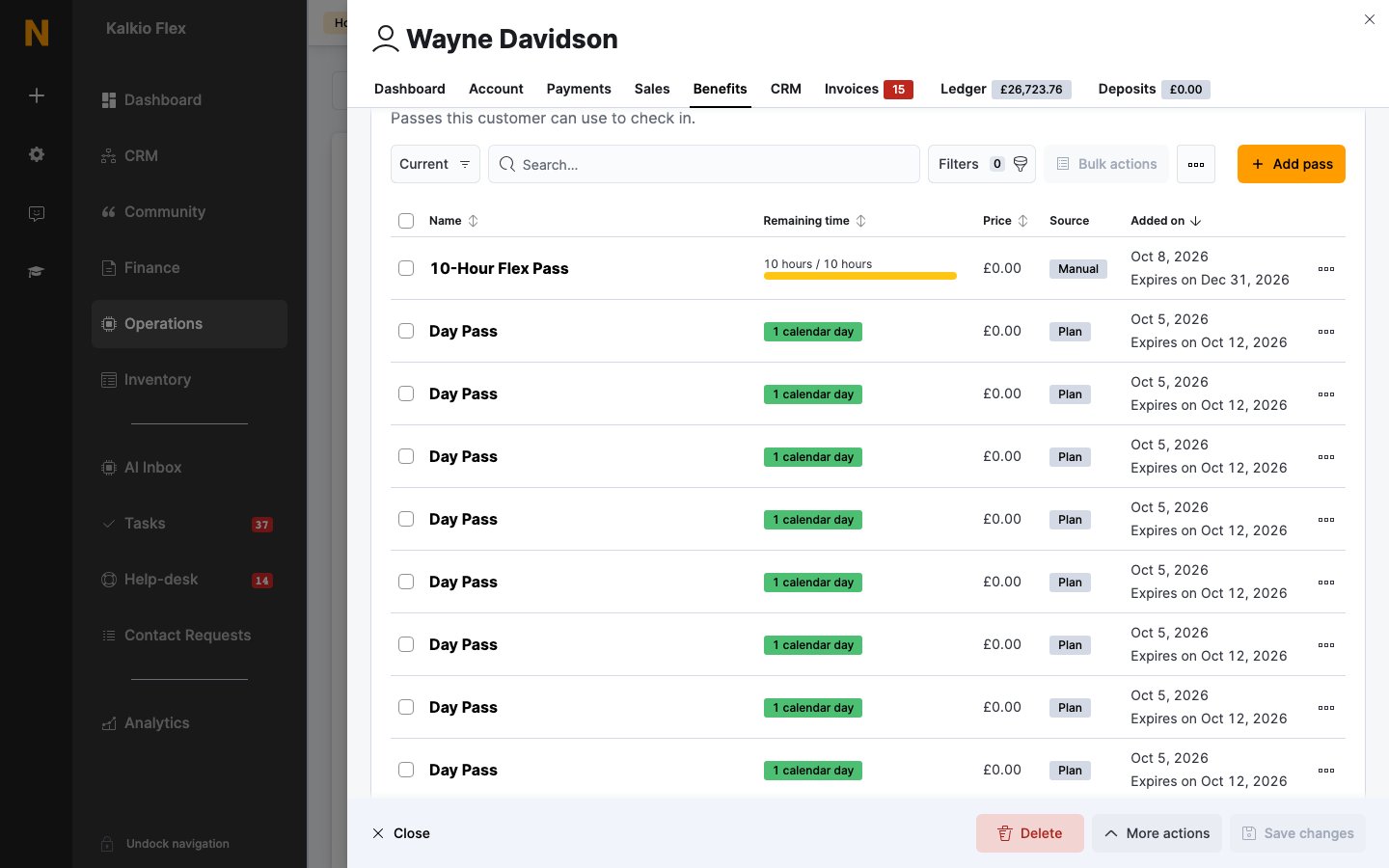Image resolution: width=1389 pixels, height=868 pixels.
Task: Click the filter funnel icon
Action: (x=1021, y=164)
